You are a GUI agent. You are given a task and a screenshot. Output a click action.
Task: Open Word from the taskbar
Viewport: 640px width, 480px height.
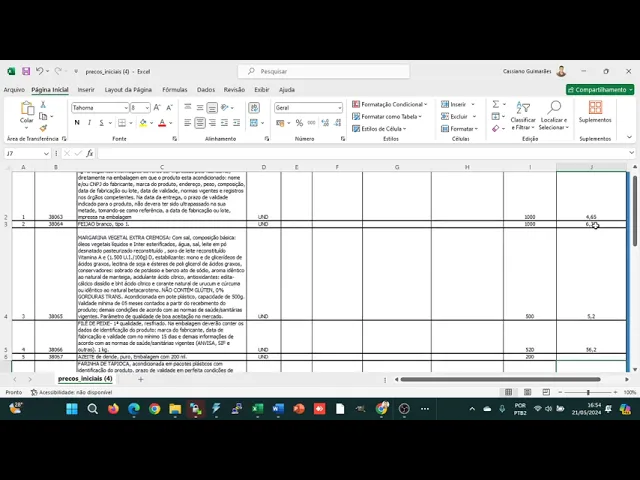pyautogui.click(x=278, y=409)
